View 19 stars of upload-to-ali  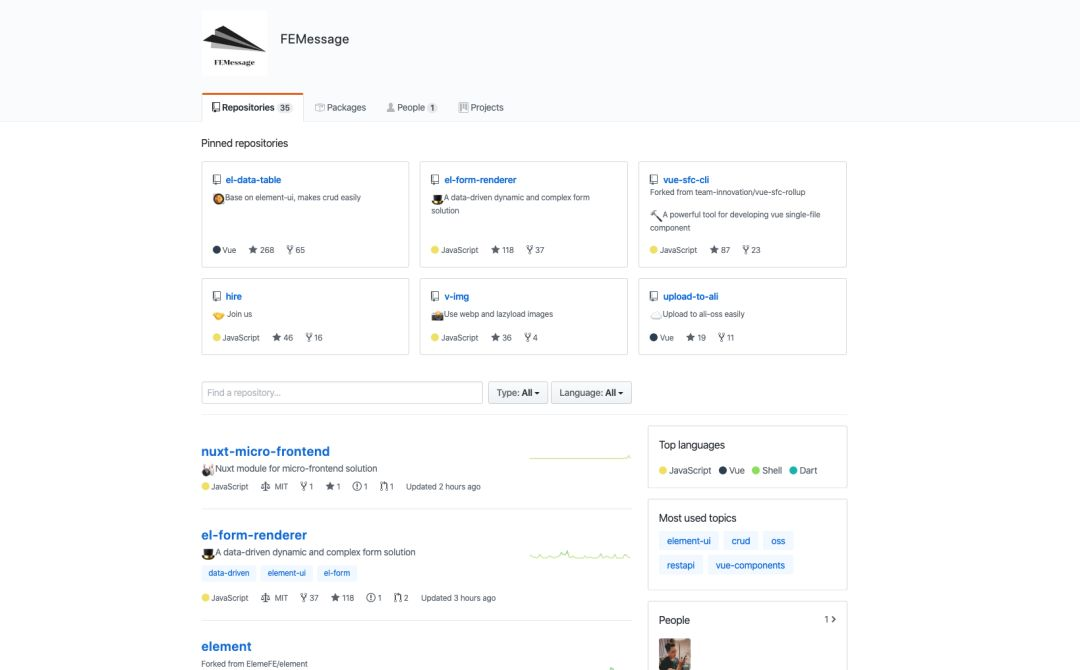tap(696, 337)
